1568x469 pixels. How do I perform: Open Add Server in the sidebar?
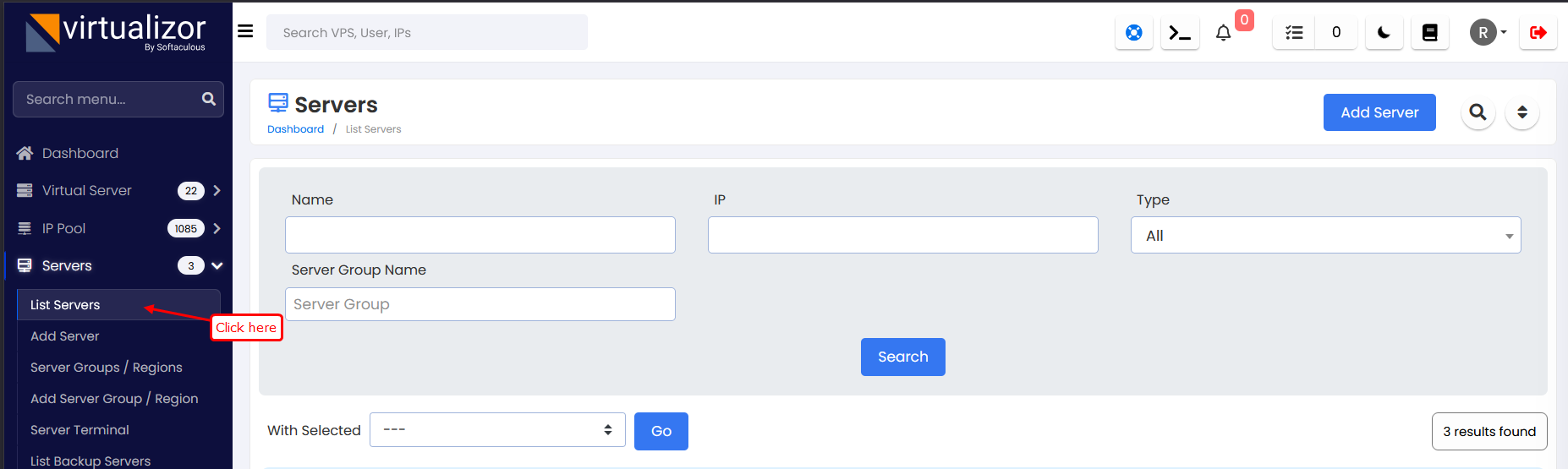tap(65, 336)
